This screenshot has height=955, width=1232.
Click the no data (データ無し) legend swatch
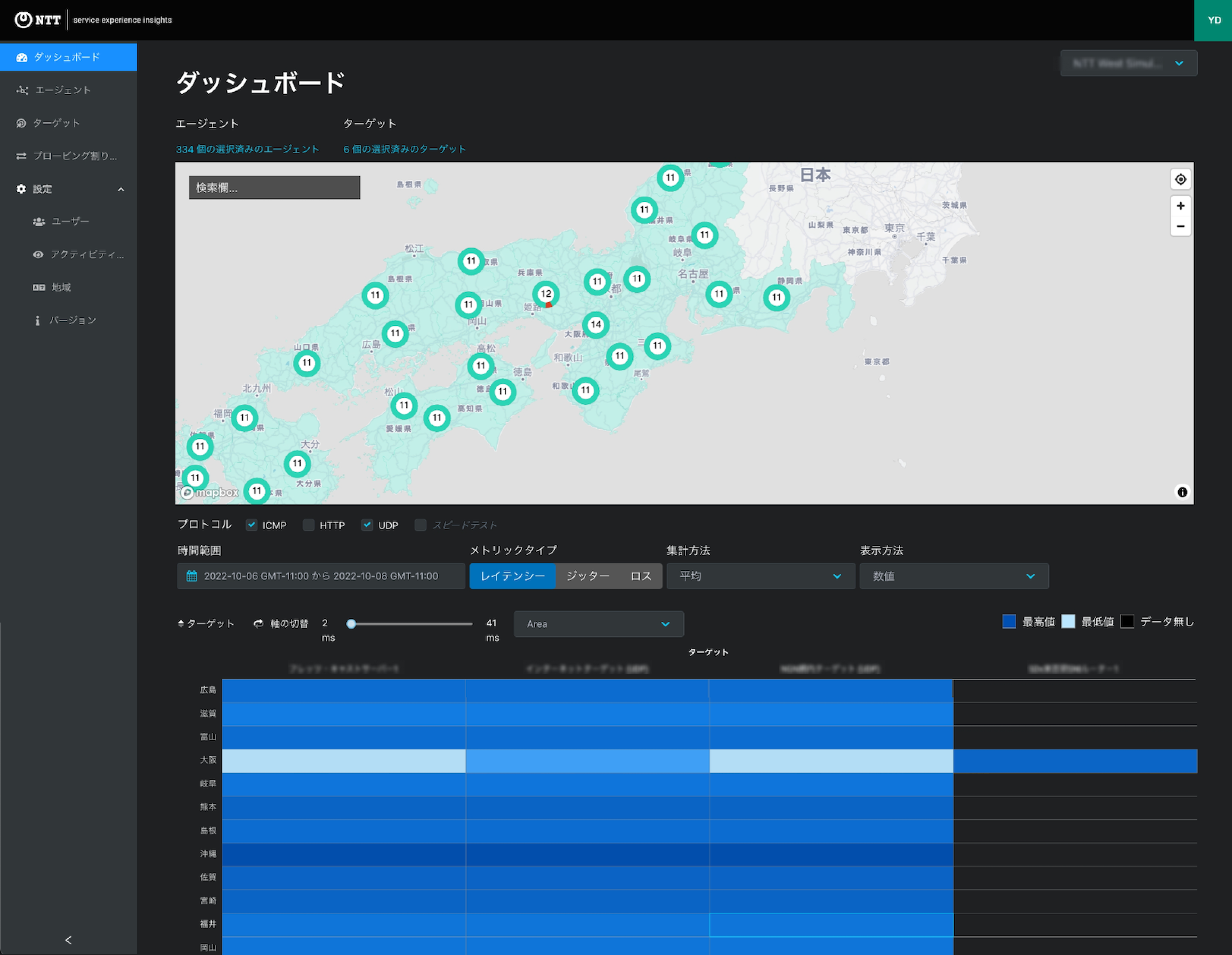pyautogui.click(x=1127, y=622)
